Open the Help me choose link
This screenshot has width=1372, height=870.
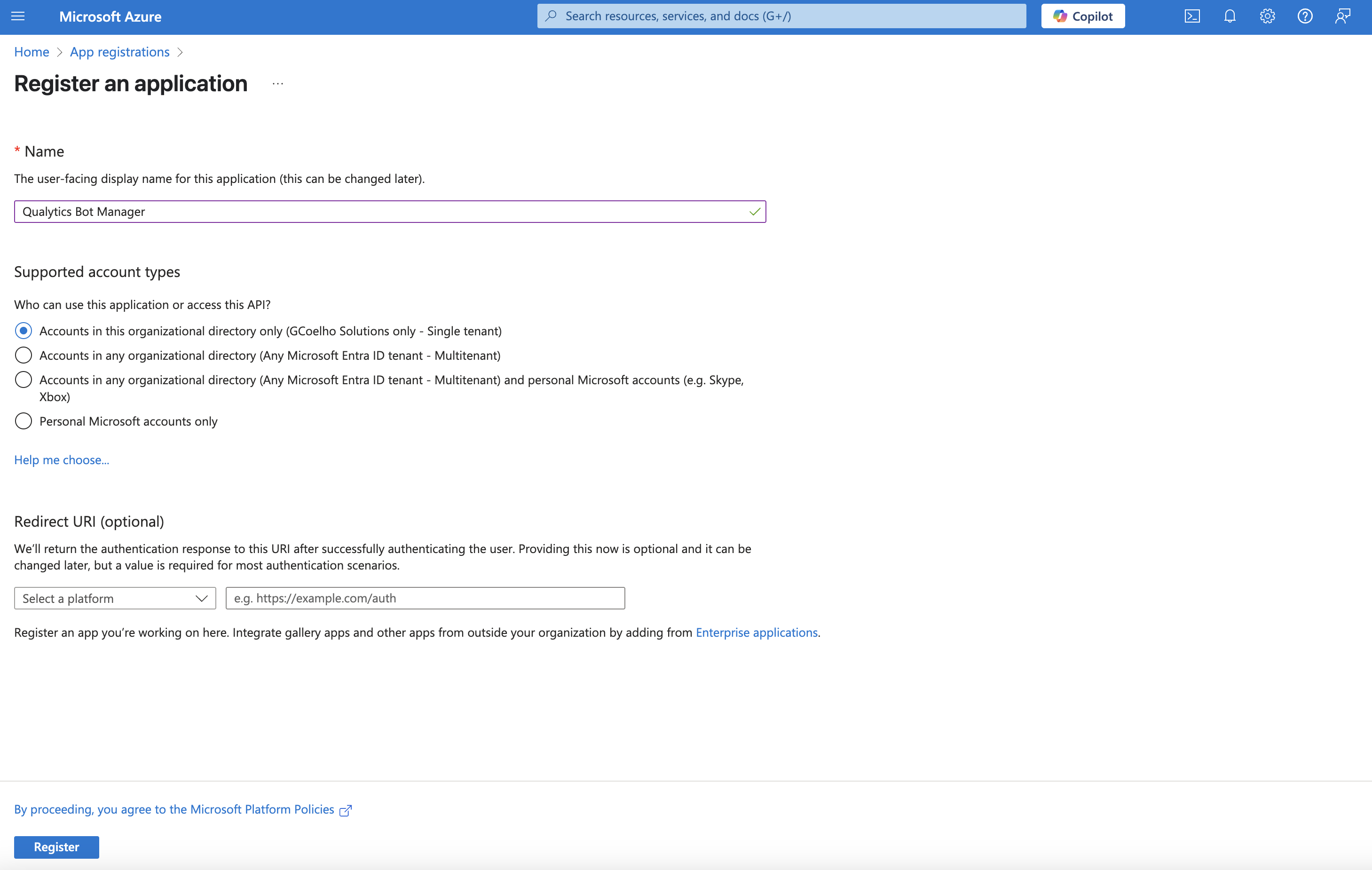[x=62, y=460]
